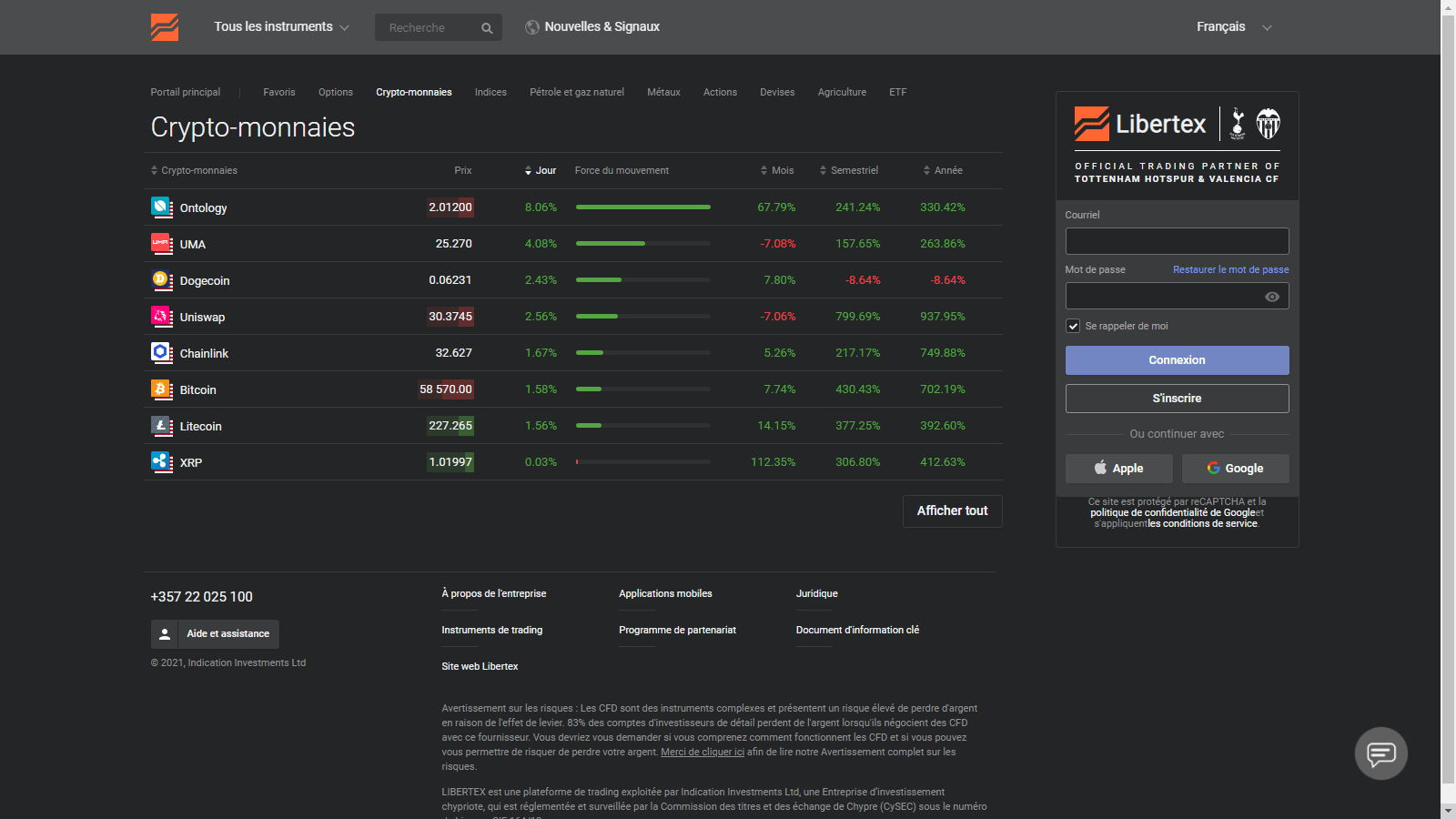The height and width of the screenshot is (819, 1456).
Task: Expand the Tous les instruments dropdown
Action: 281,27
